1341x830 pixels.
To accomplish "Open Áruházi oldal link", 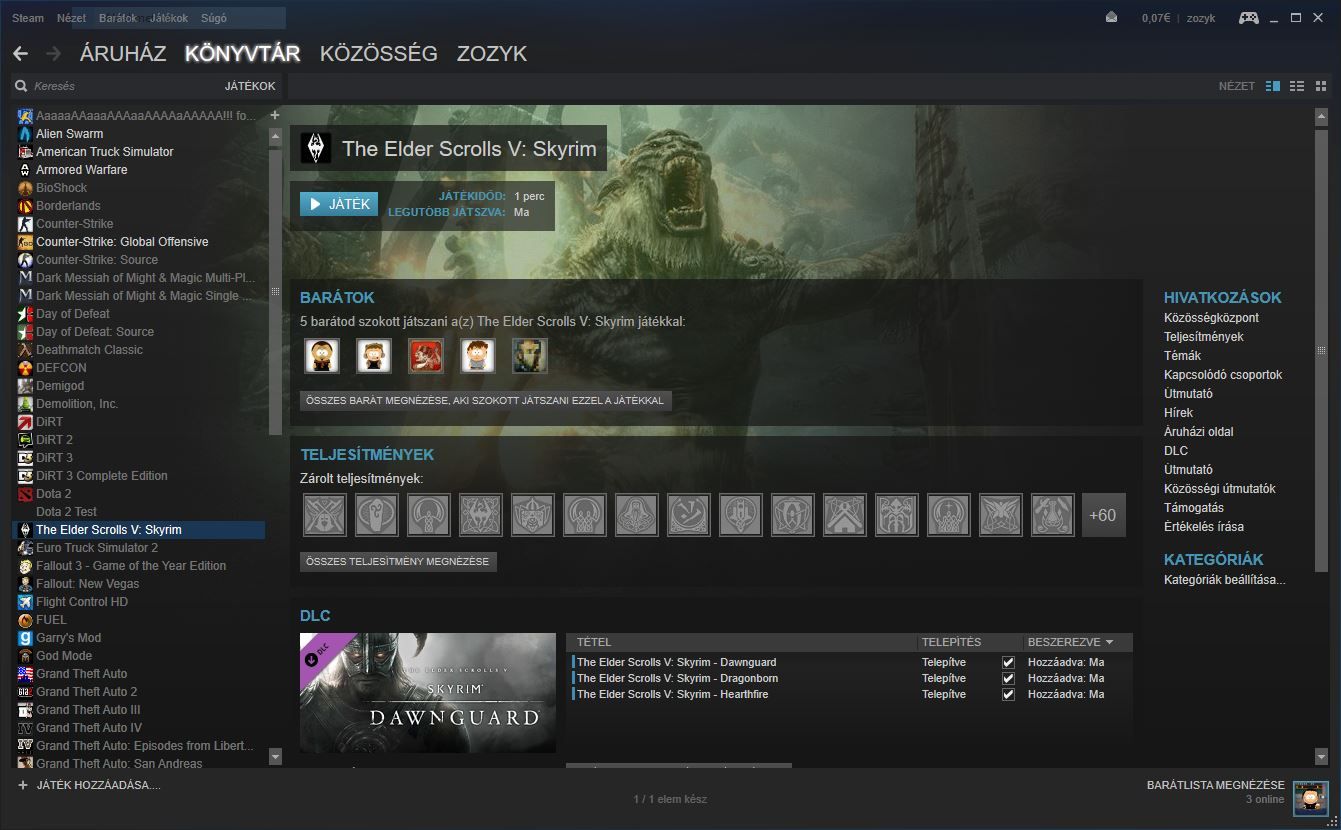I will tap(1199, 432).
